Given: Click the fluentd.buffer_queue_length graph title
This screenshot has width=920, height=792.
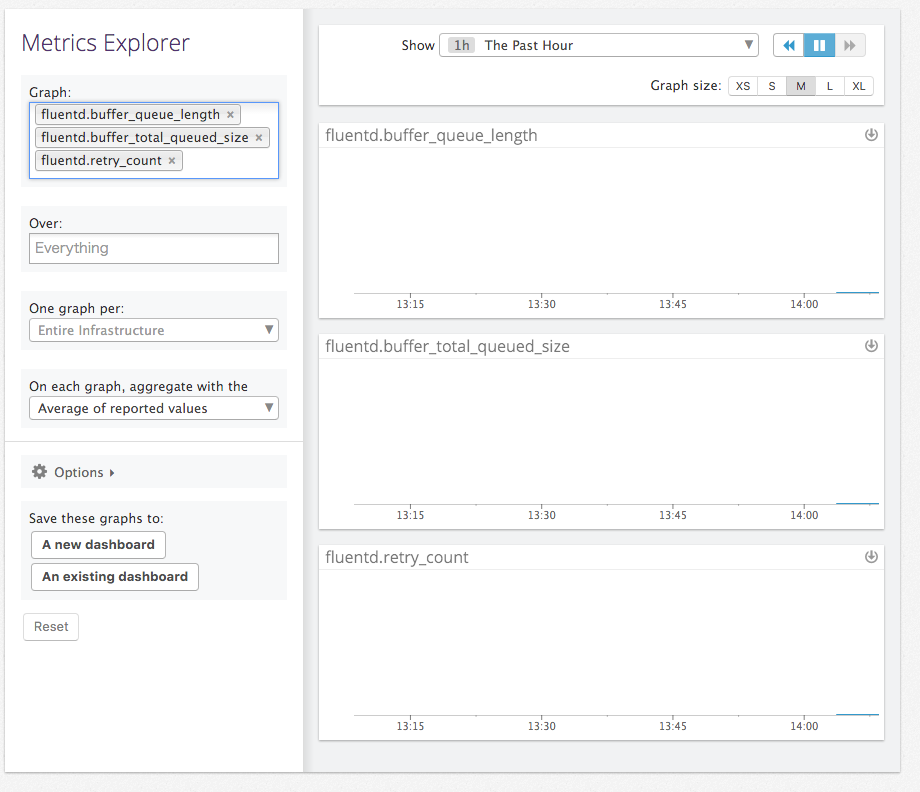Looking at the screenshot, I should [x=431, y=136].
